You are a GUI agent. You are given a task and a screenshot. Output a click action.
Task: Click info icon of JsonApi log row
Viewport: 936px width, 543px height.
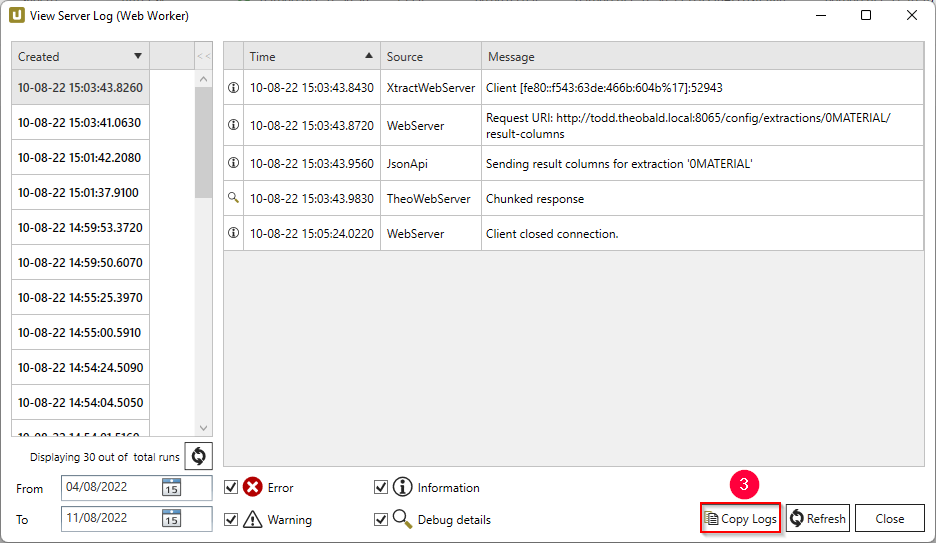(233, 163)
